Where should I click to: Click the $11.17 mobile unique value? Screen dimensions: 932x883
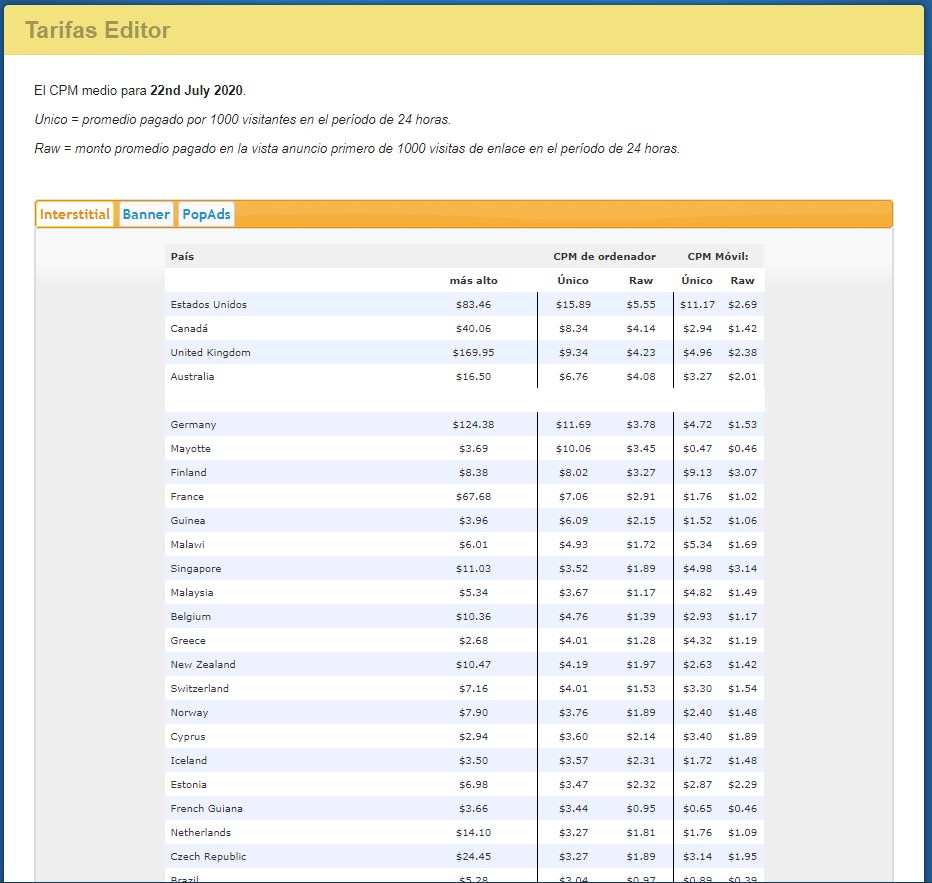click(x=697, y=305)
